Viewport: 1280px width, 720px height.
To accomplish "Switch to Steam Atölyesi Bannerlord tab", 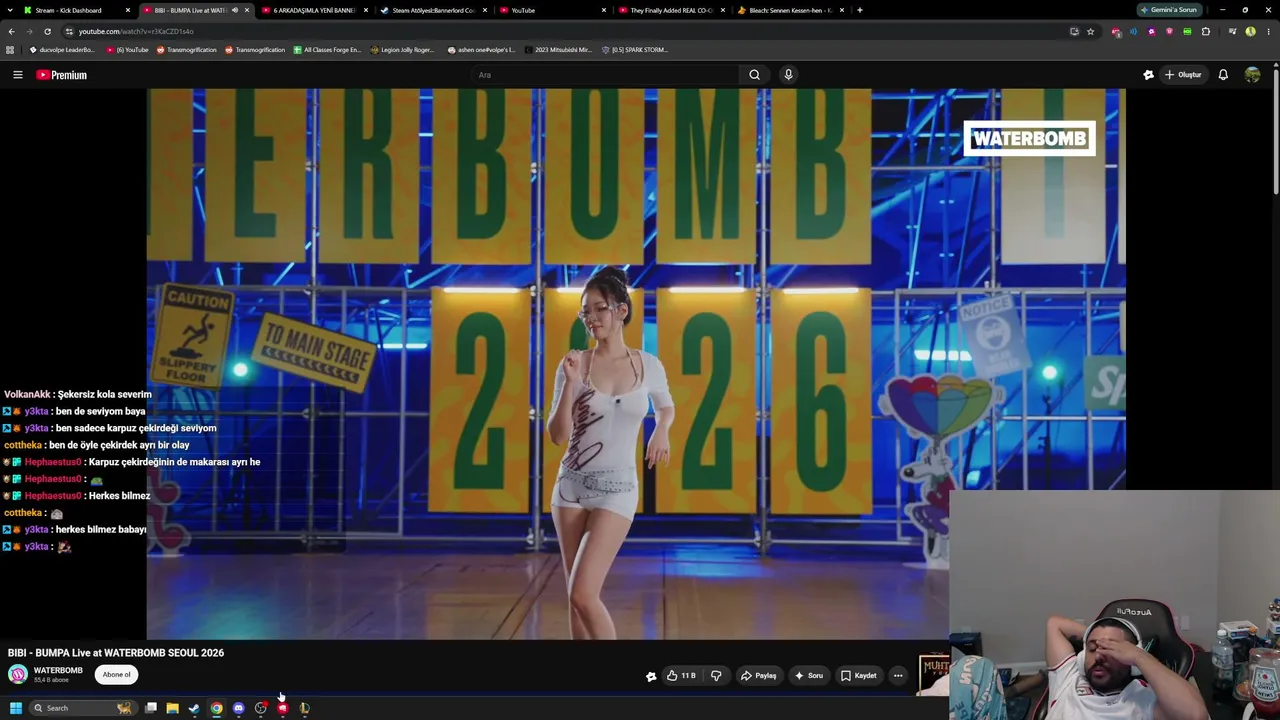I will coord(432,10).
